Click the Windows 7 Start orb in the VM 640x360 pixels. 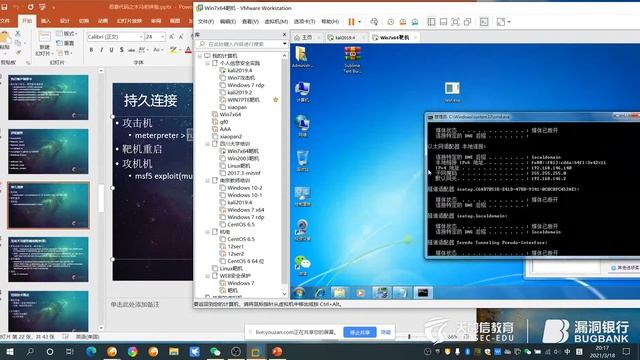click(x=300, y=293)
